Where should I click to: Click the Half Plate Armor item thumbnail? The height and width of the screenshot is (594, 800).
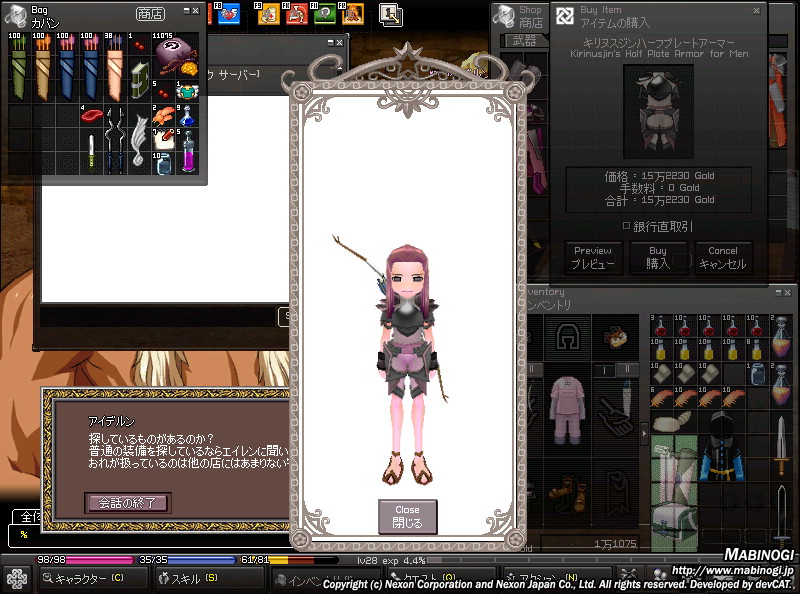(658, 112)
